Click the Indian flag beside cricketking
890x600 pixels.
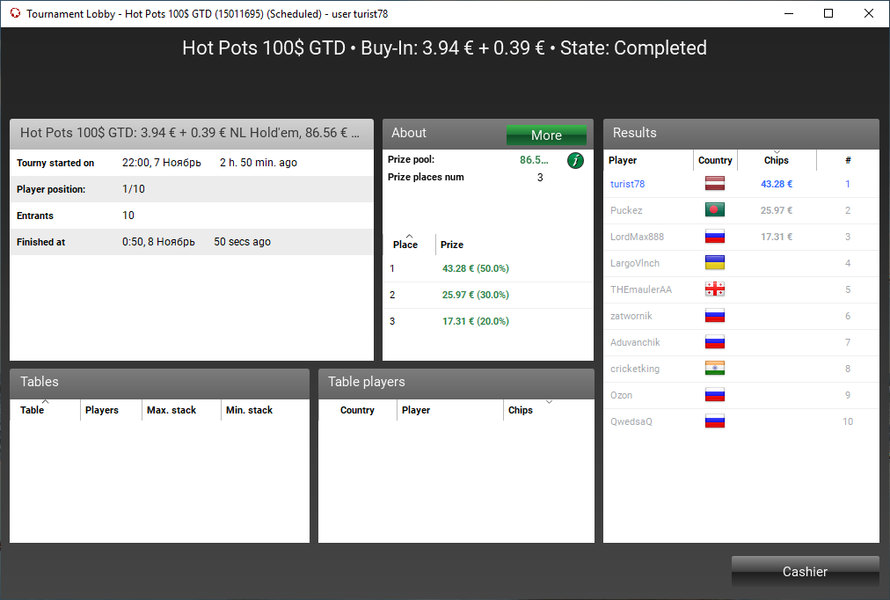(x=714, y=368)
